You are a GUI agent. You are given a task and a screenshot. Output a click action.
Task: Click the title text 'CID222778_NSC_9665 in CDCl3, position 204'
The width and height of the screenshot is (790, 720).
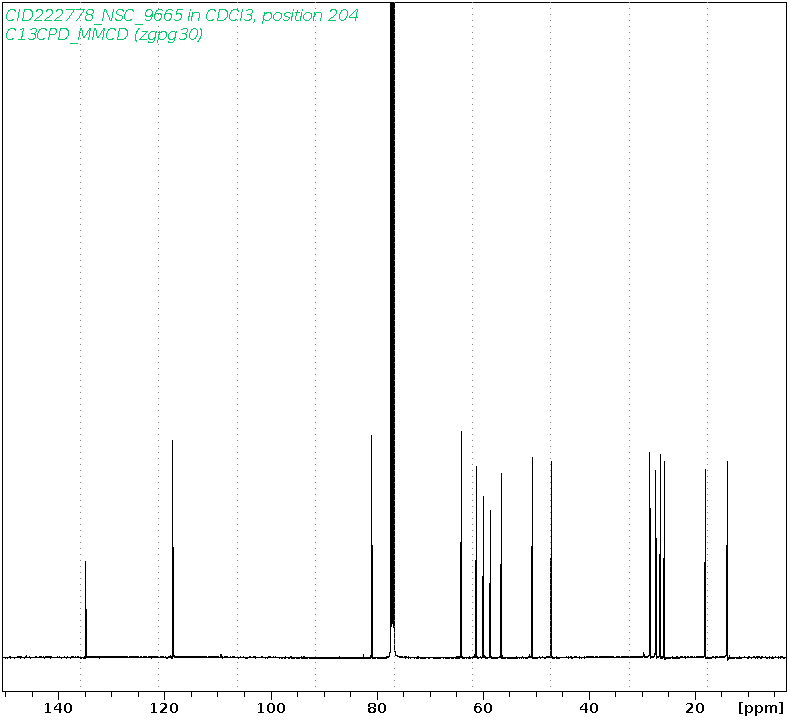tap(182, 16)
